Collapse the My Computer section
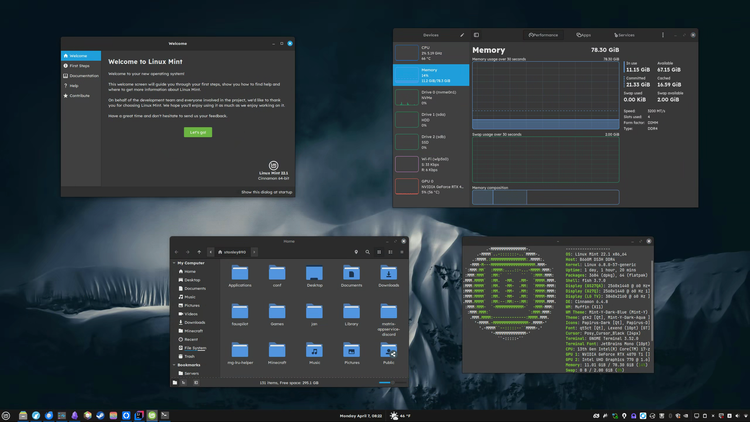 (174, 263)
